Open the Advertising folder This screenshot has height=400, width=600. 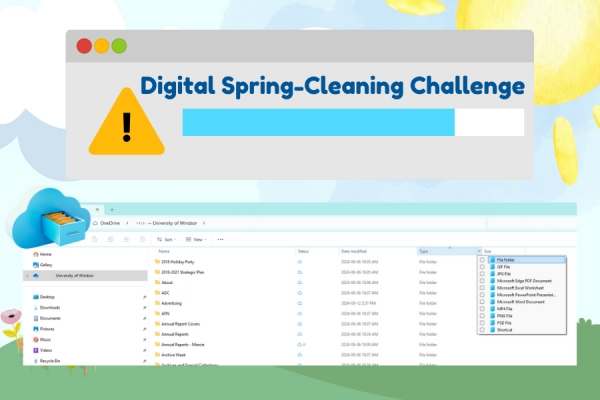172,302
